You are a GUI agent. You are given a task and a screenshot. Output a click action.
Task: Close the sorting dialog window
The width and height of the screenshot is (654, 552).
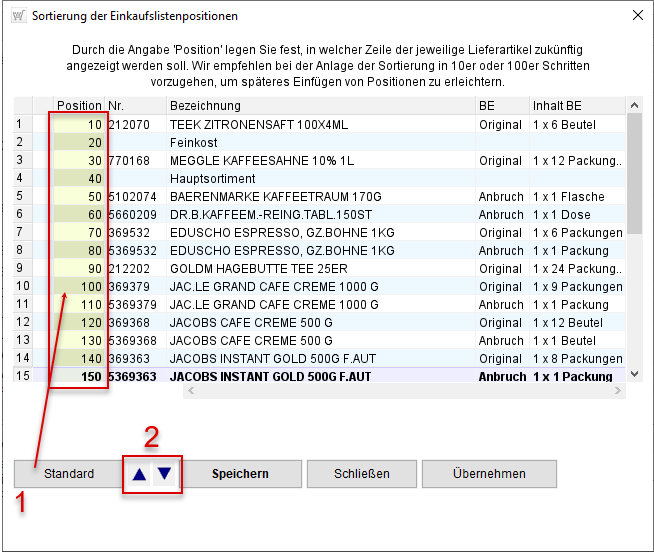(638, 16)
